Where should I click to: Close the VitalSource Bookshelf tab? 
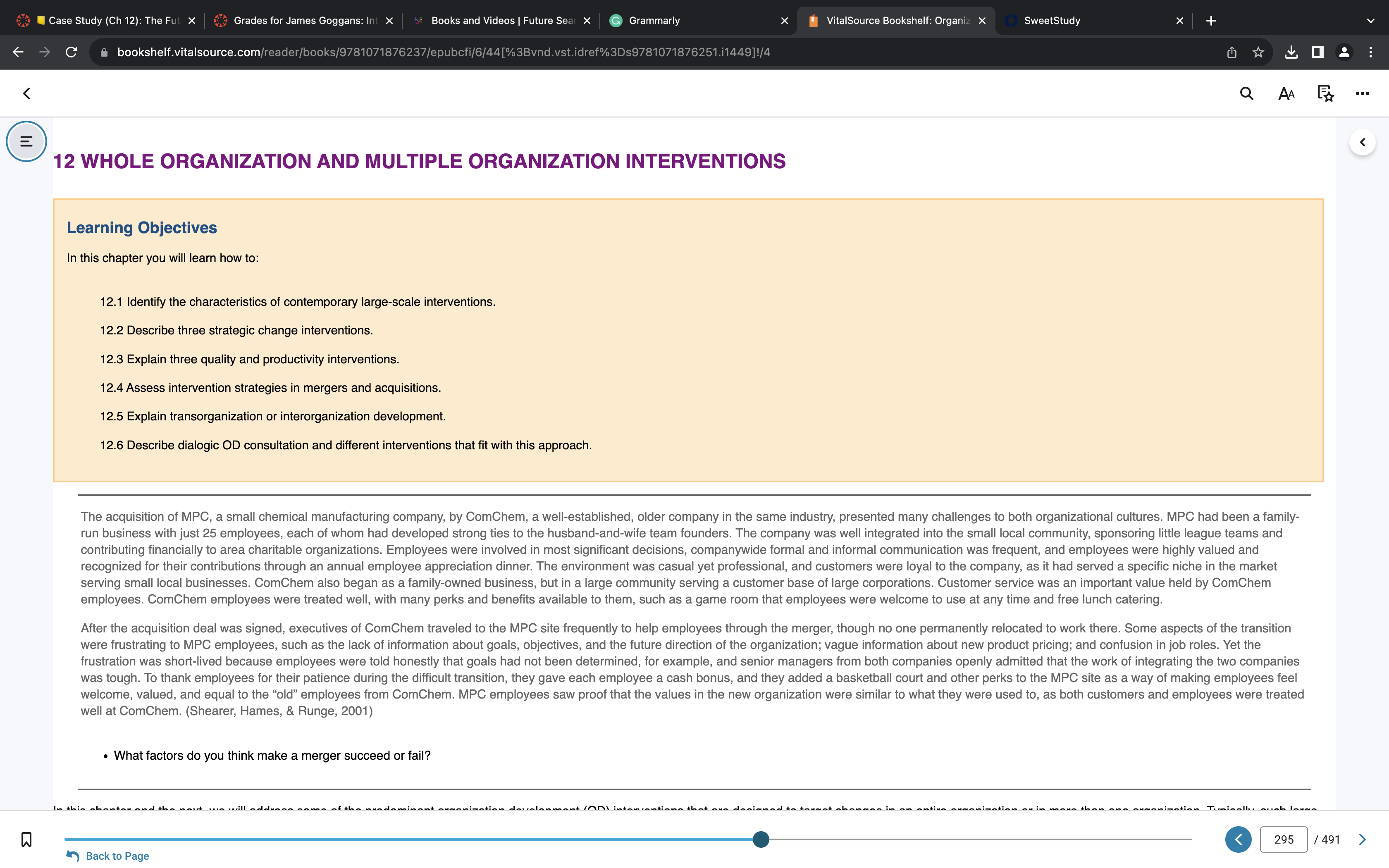tap(982, 21)
